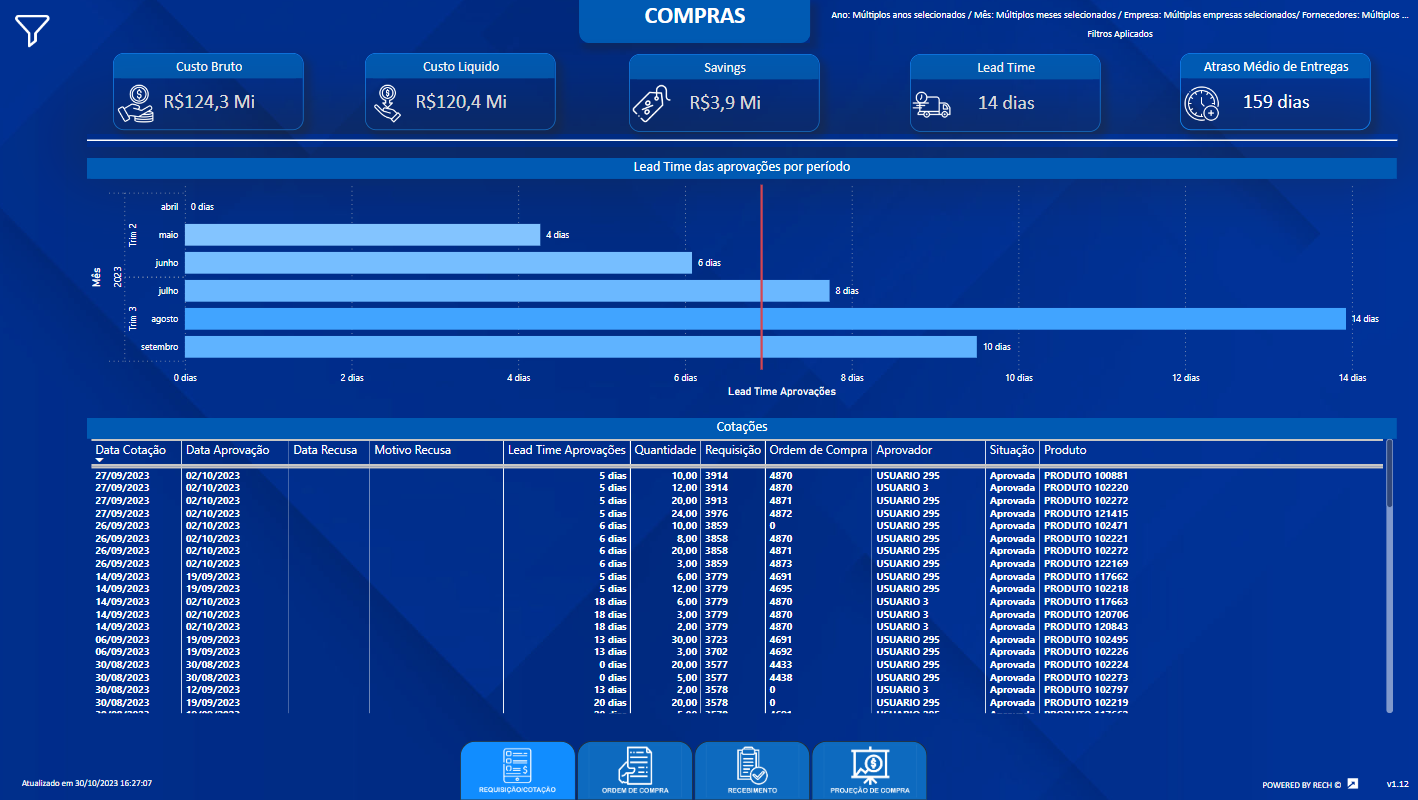The width and height of the screenshot is (1418, 800).
Task: Click the PRODUTO 100881 cell
Action: pyautogui.click(x=1086, y=476)
